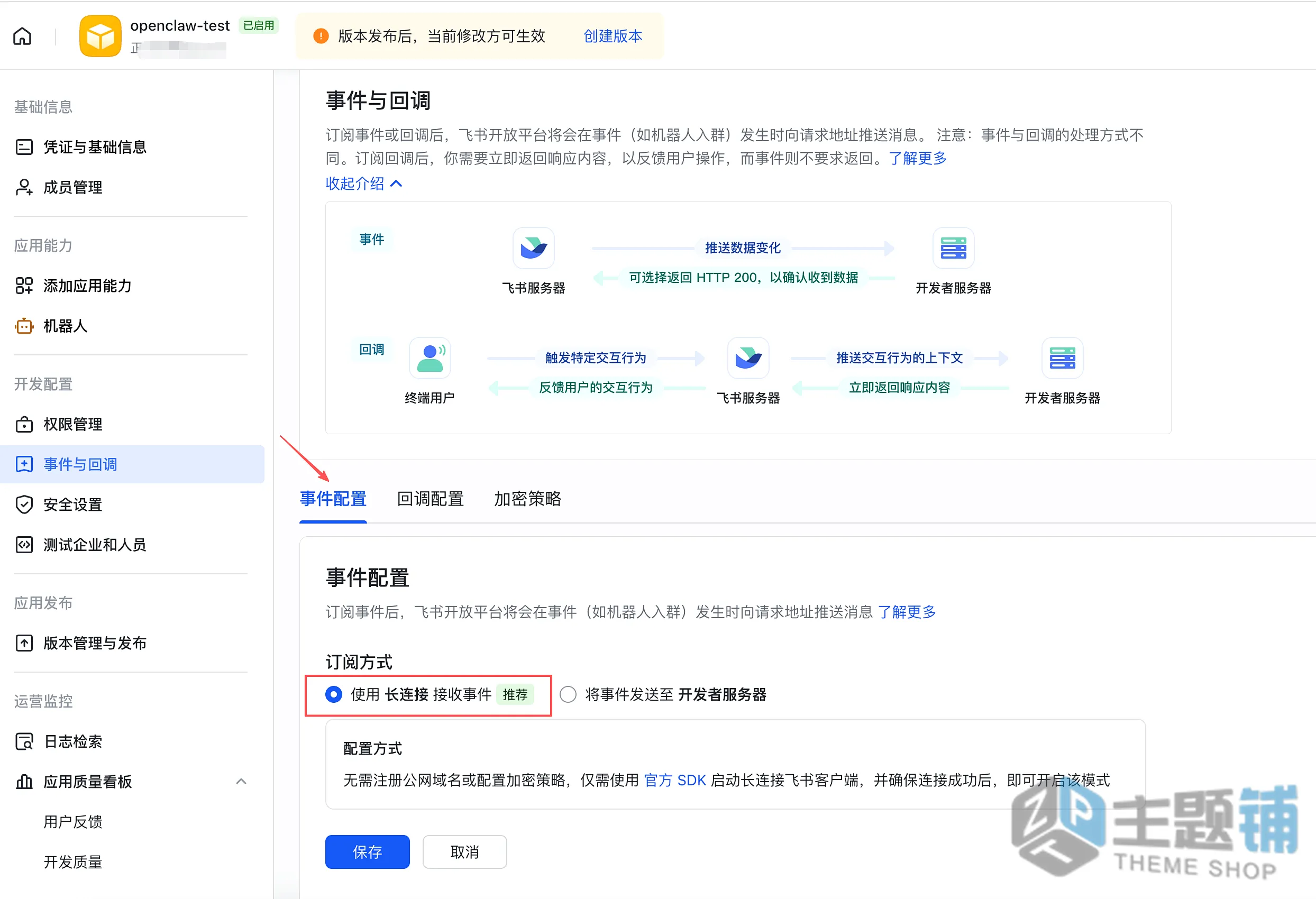Click the 创建版本 link
The height and width of the screenshot is (899, 1316).
click(x=613, y=36)
